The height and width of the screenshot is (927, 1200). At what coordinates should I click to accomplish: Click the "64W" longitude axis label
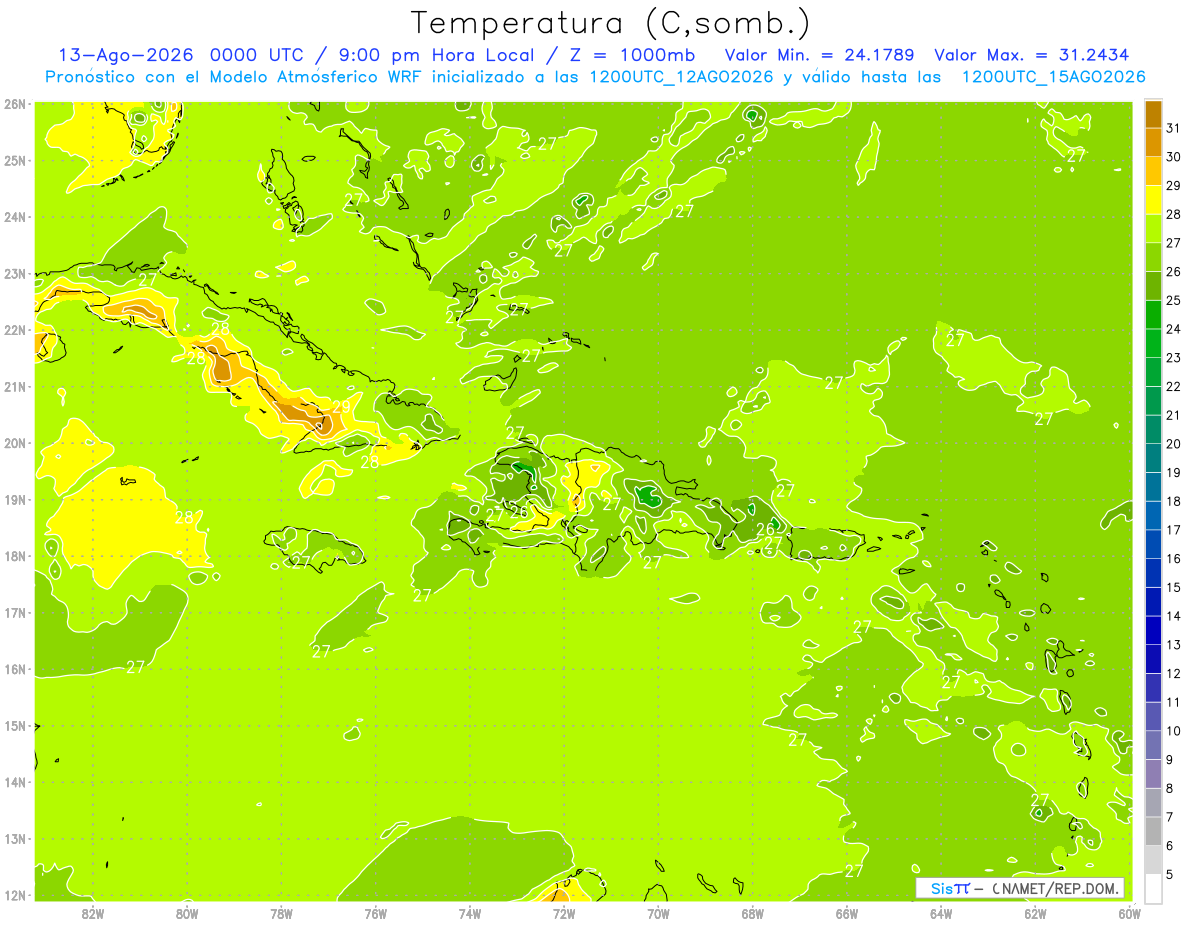point(941,913)
